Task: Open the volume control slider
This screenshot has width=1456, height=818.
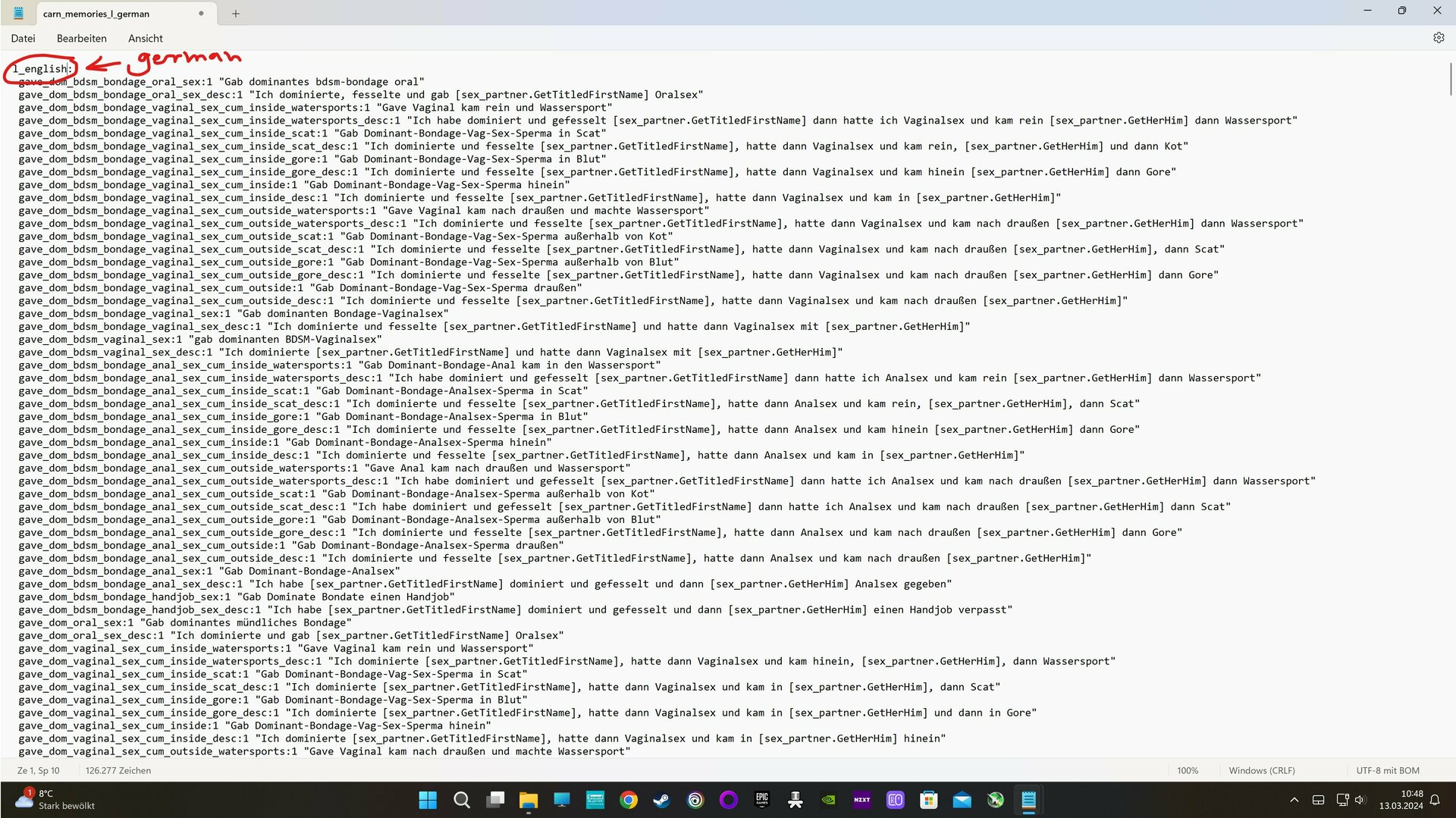Action: [1361, 800]
